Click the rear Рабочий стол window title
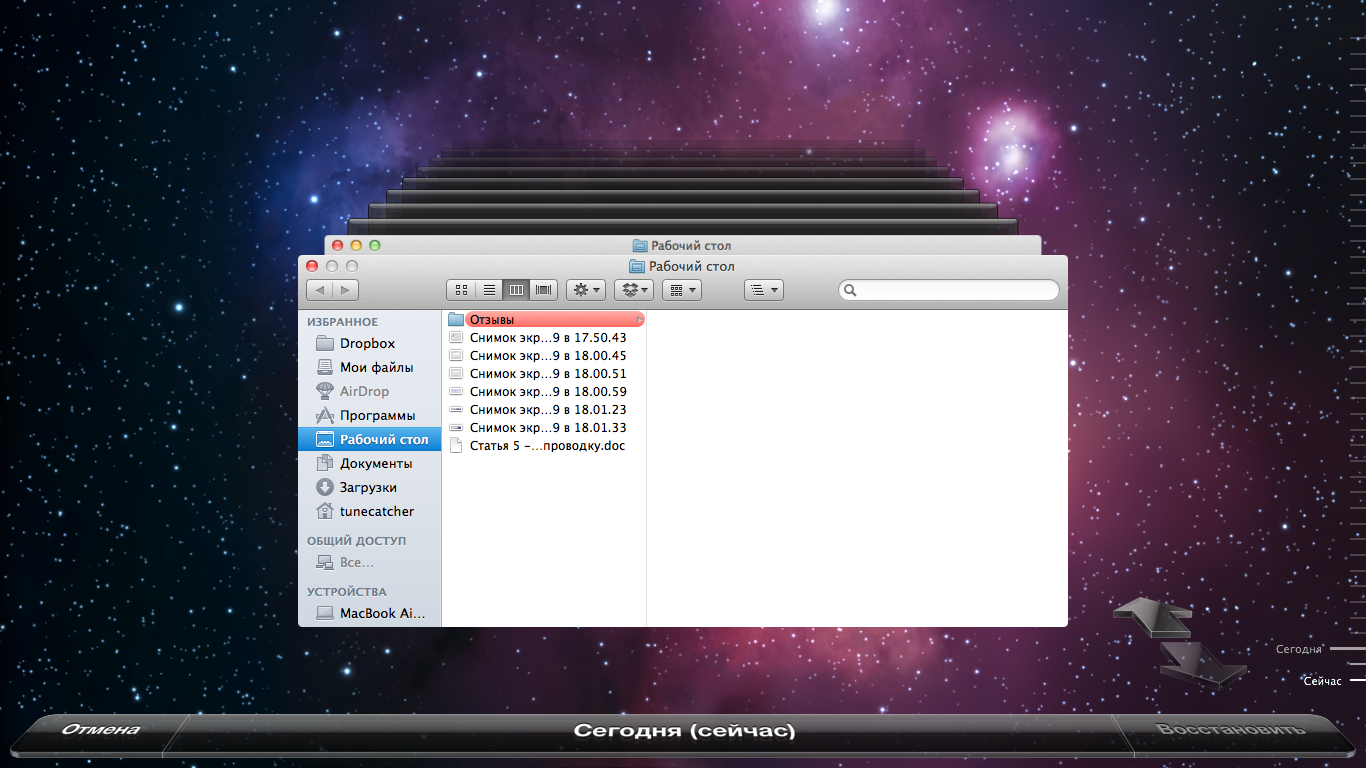This screenshot has height=768, width=1366. point(692,245)
